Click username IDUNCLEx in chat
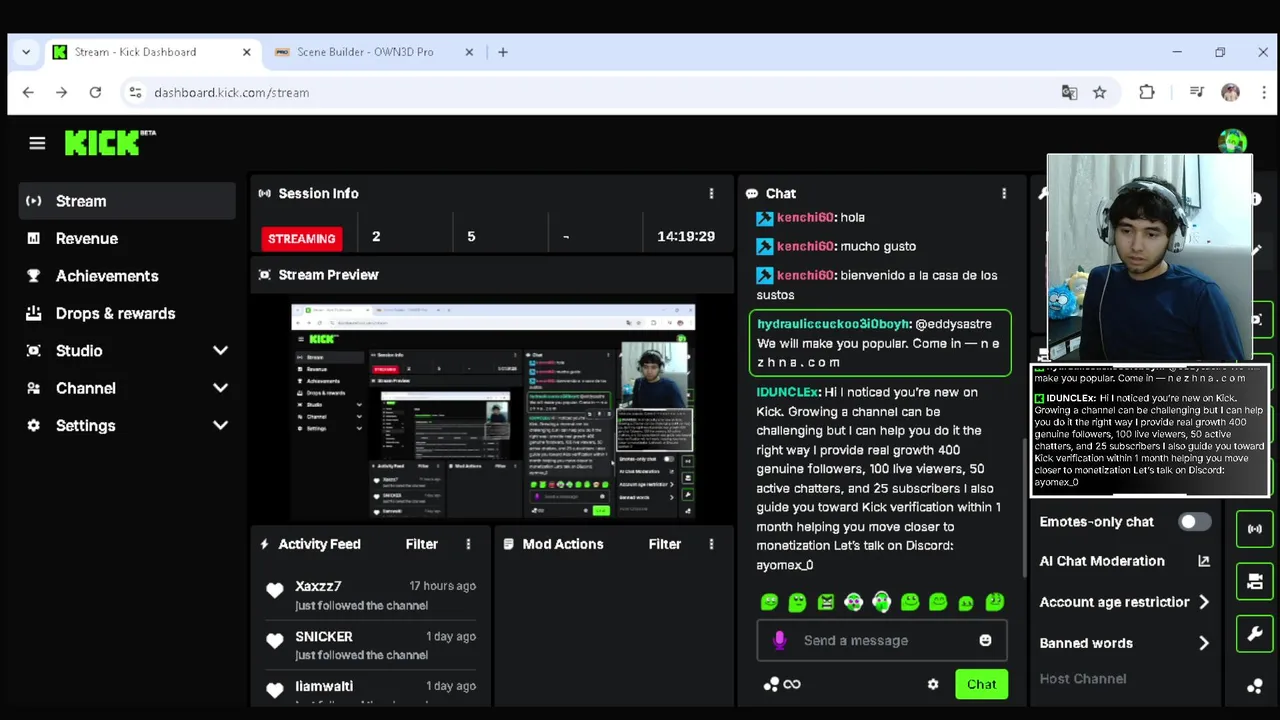Viewport: 1280px width, 720px height. (x=788, y=392)
